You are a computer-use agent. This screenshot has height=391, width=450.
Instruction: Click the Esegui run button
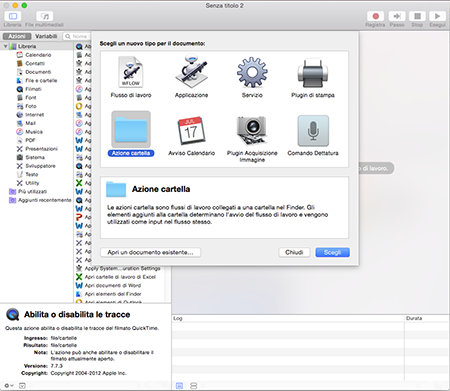(437, 16)
